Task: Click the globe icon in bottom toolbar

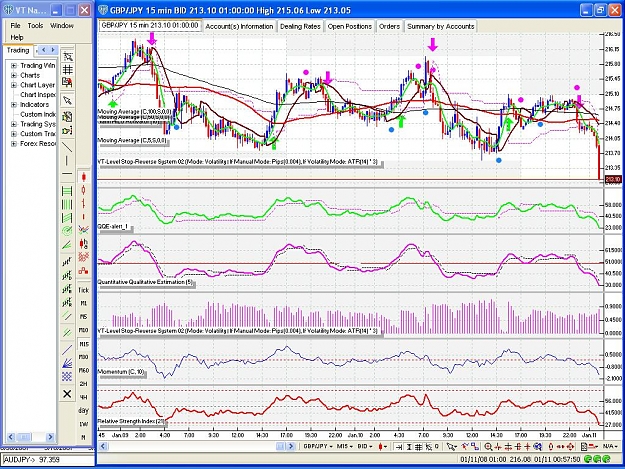Action: [538, 447]
